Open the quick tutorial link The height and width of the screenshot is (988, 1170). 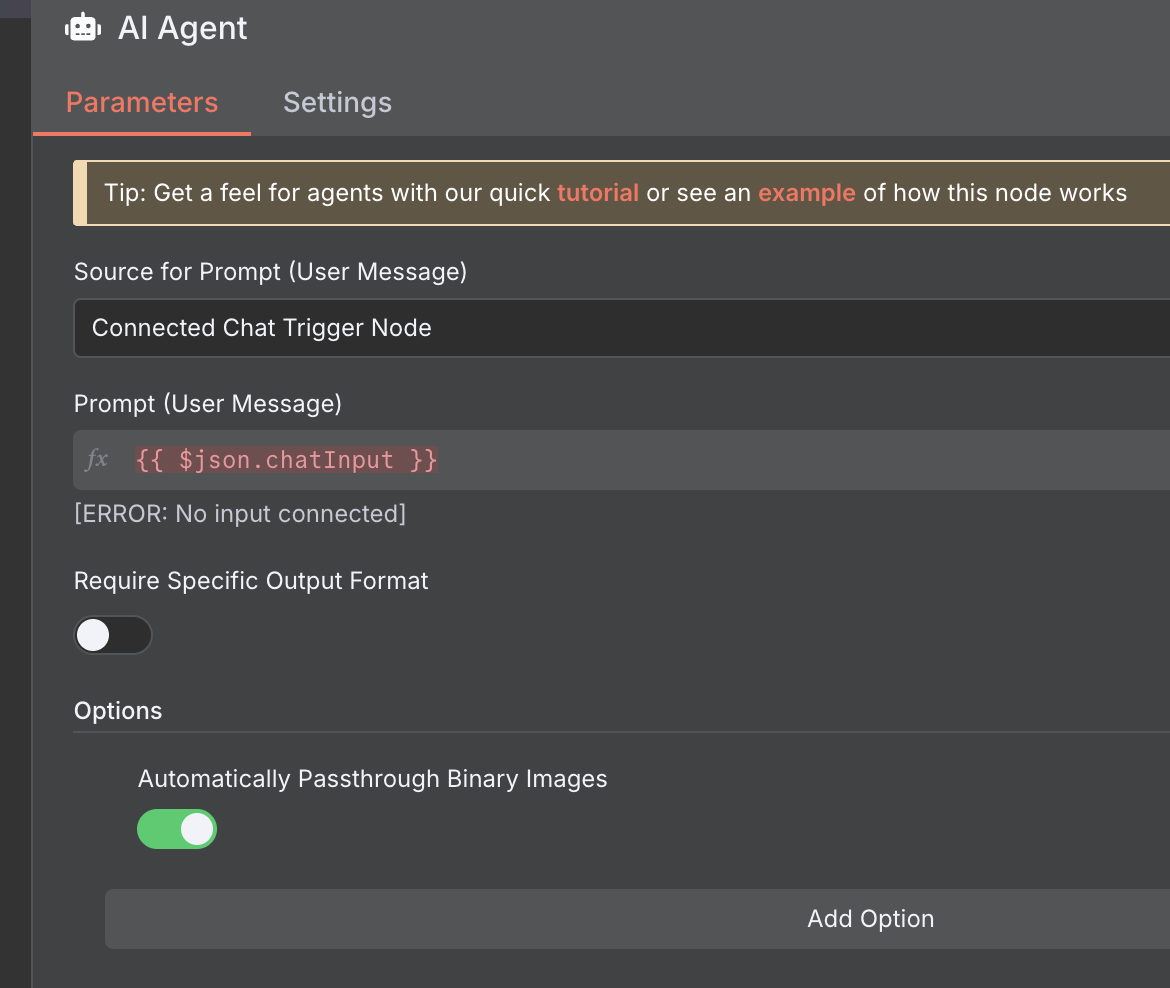click(598, 193)
